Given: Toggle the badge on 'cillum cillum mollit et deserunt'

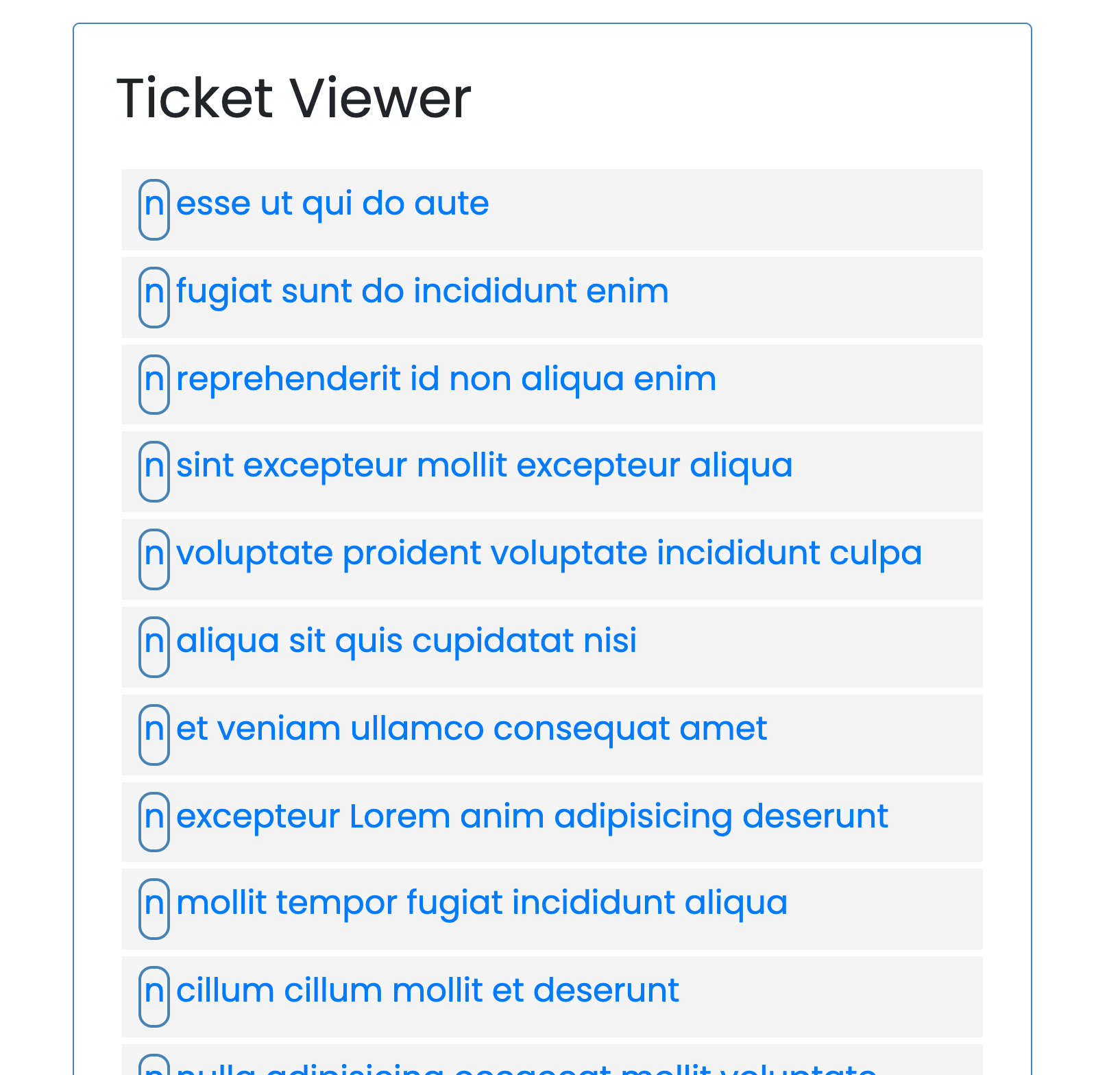Looking at the screenshot, I should [154, 998].
